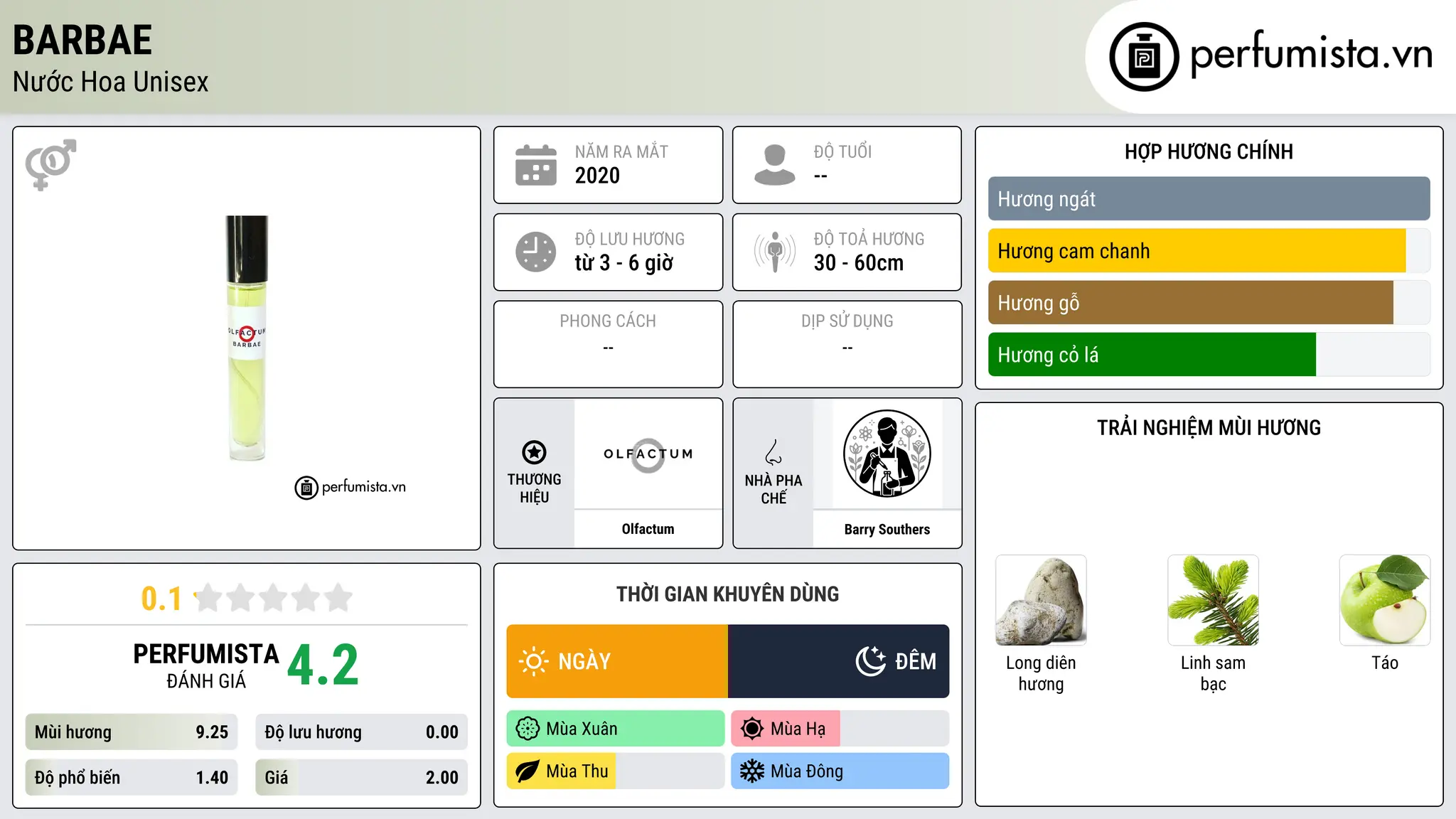Image resolution: width=1456 pixels, height=819 pixels.
Task: Click the THƯƠNG HIỆU brand label
Action: [x=534, y=488]
